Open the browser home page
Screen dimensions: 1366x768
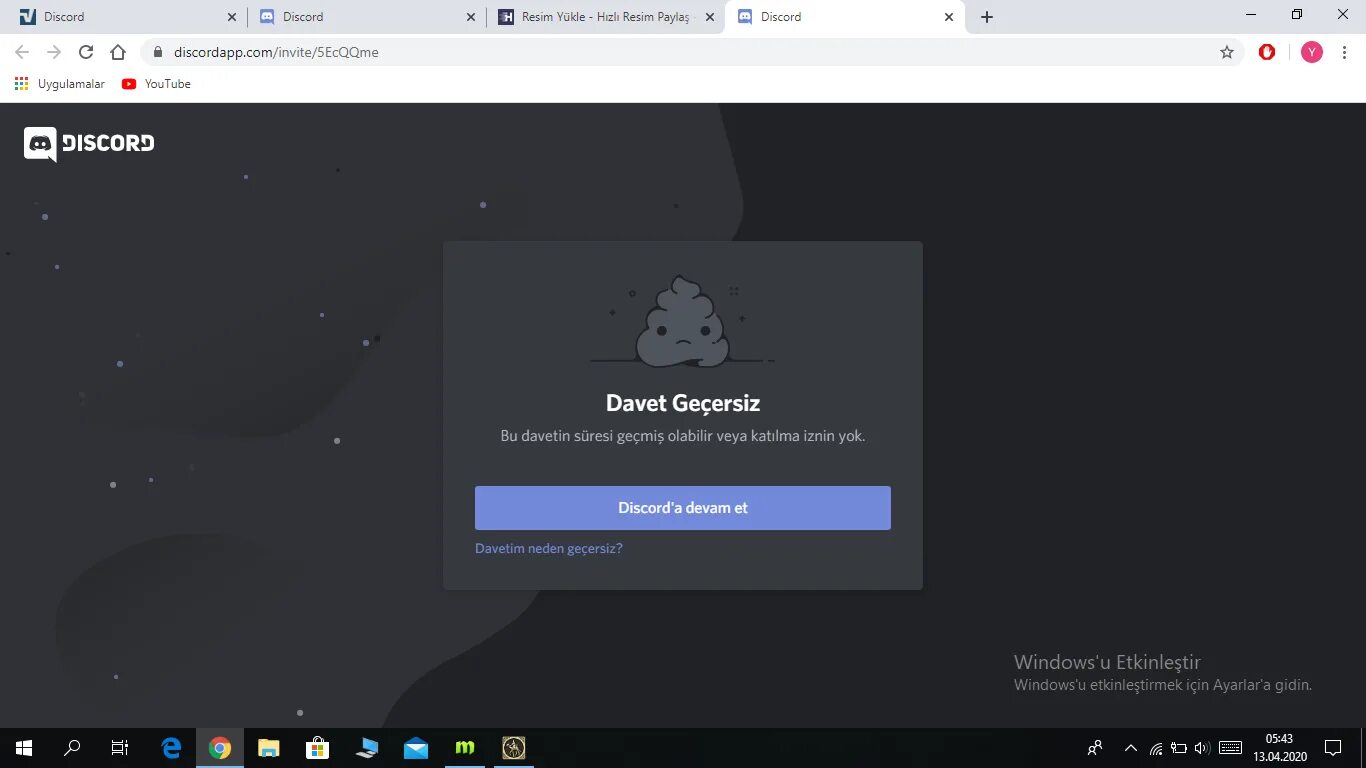118,52
